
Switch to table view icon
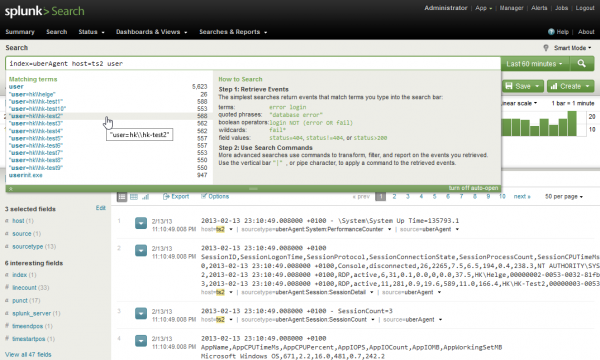coord(134,197)
